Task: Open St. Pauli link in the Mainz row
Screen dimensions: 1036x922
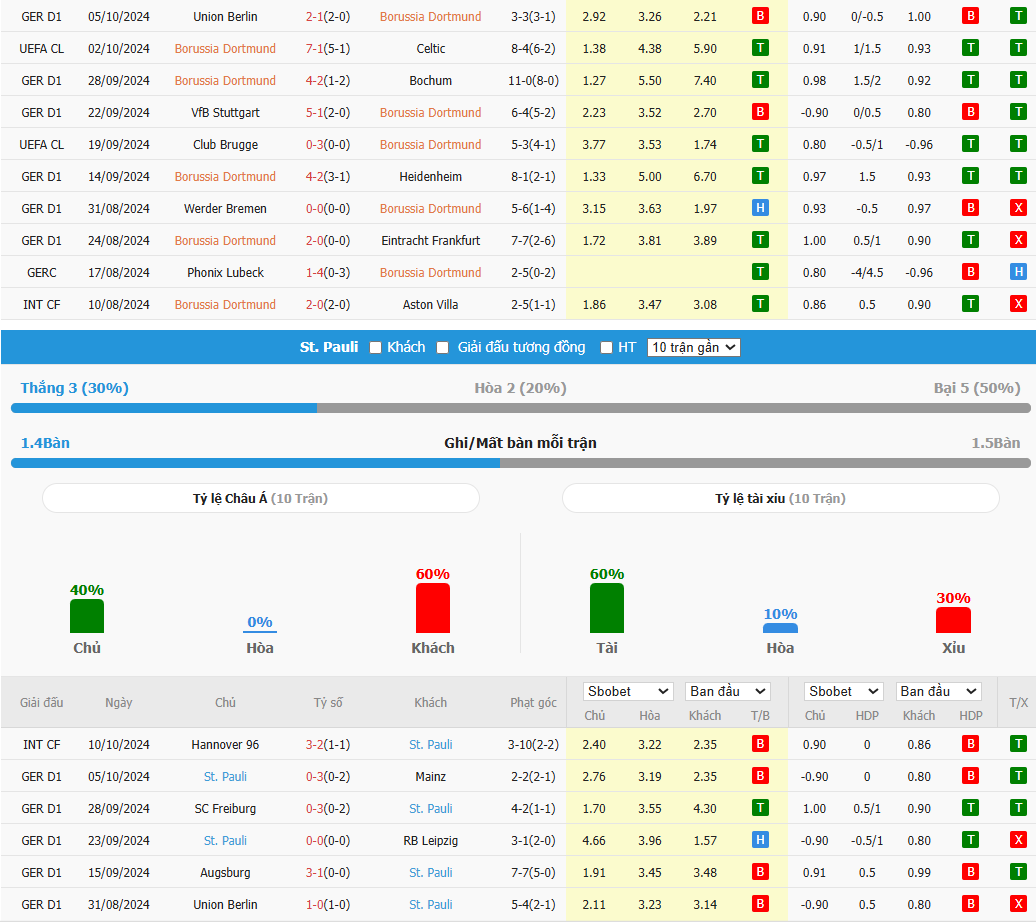Action: click(225, 777)
